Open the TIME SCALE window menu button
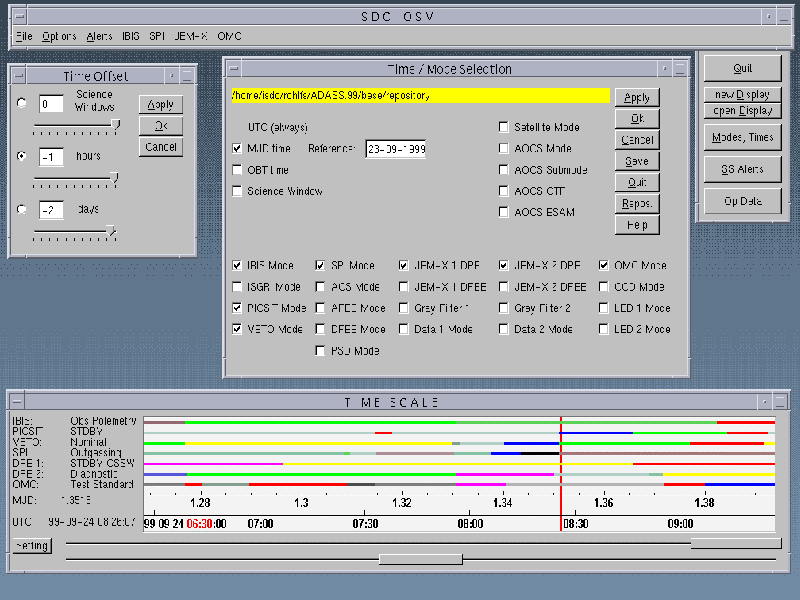Image resolution: width=800 pixels, height=600 pixels. coord(17,401)
